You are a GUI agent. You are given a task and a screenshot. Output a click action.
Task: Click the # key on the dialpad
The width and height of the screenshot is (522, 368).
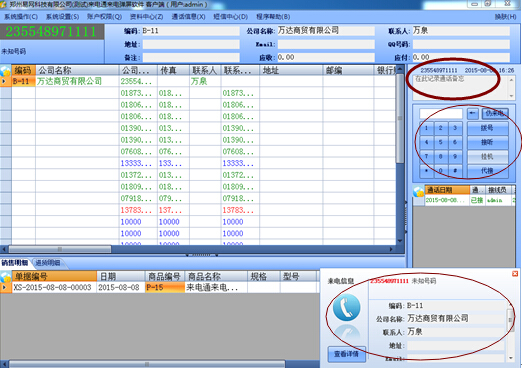coord(455,171)
